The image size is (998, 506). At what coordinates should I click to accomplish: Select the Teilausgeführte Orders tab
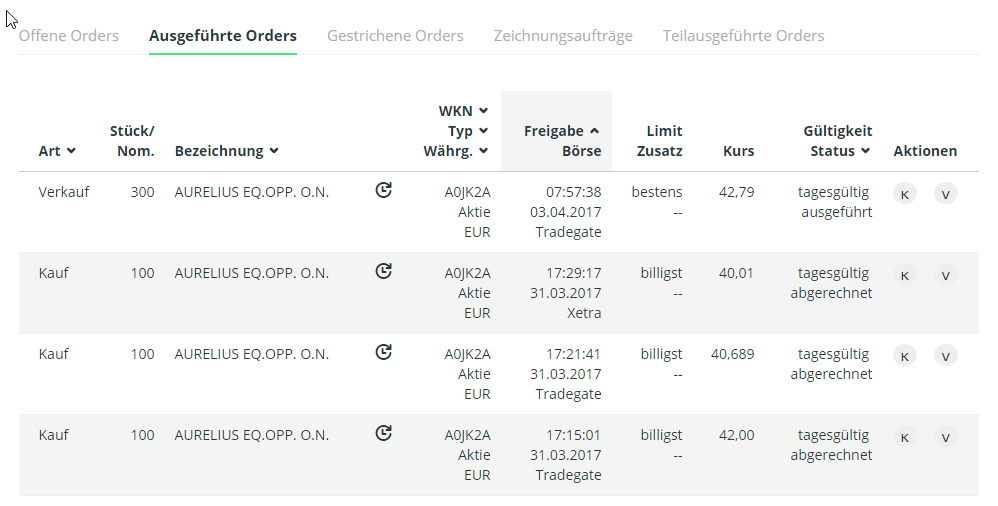pos(743,36)
